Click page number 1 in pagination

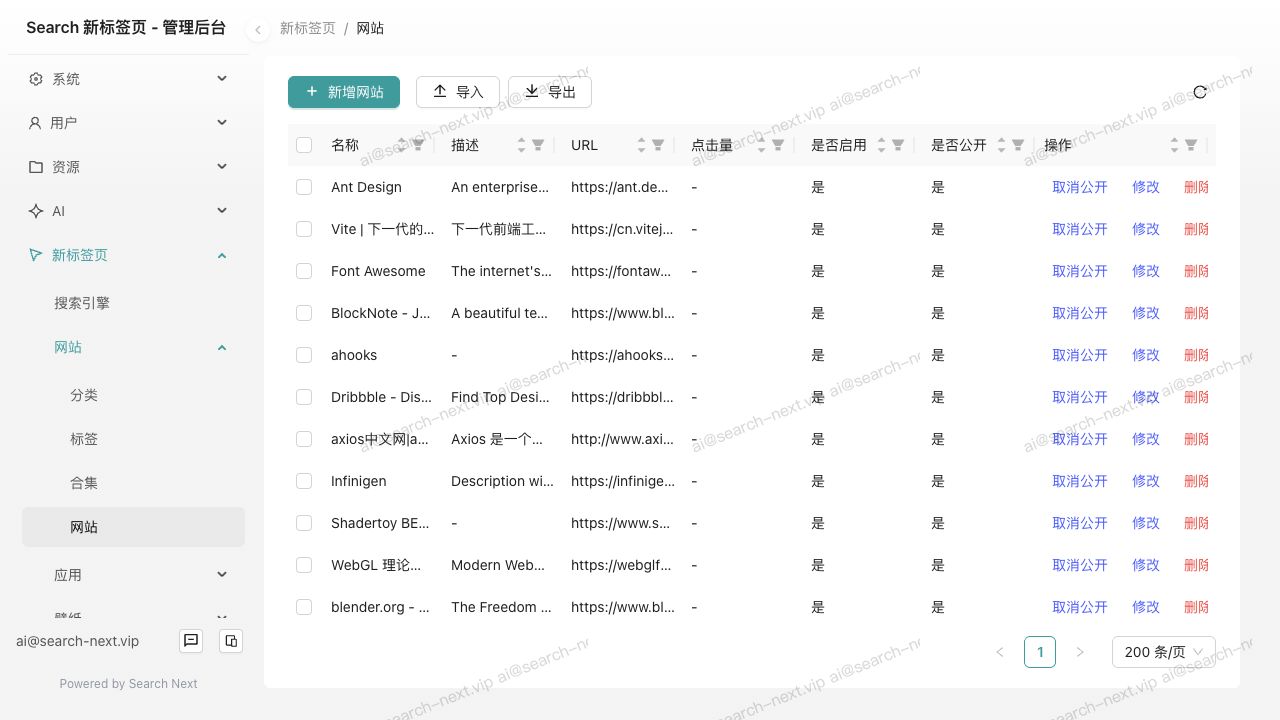pyautogui.click(x=1040, y=652)
